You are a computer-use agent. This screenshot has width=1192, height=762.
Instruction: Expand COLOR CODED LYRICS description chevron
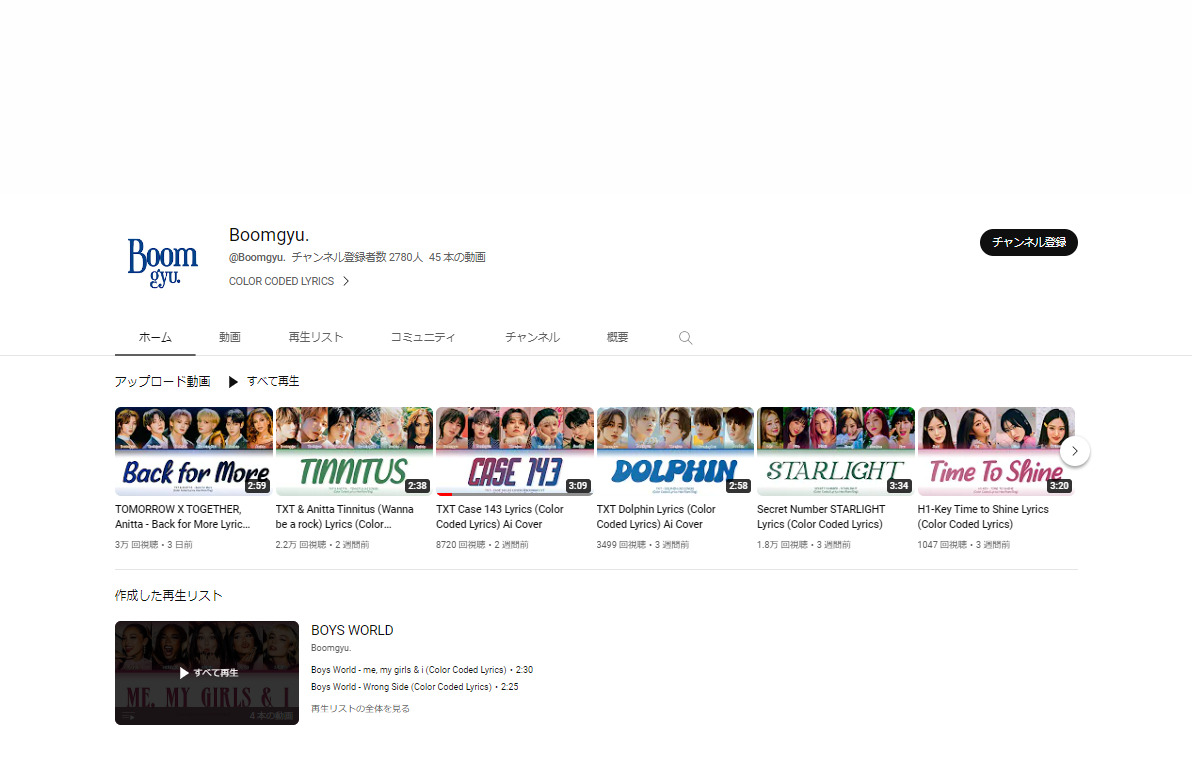[346, 281]
